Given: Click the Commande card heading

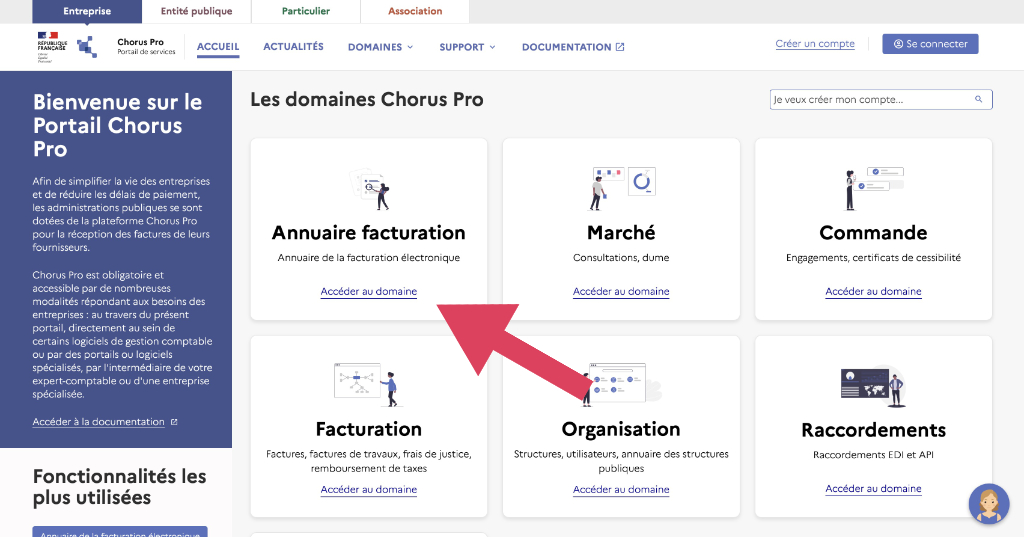Looking at the screenshot, I should [873, 233].
